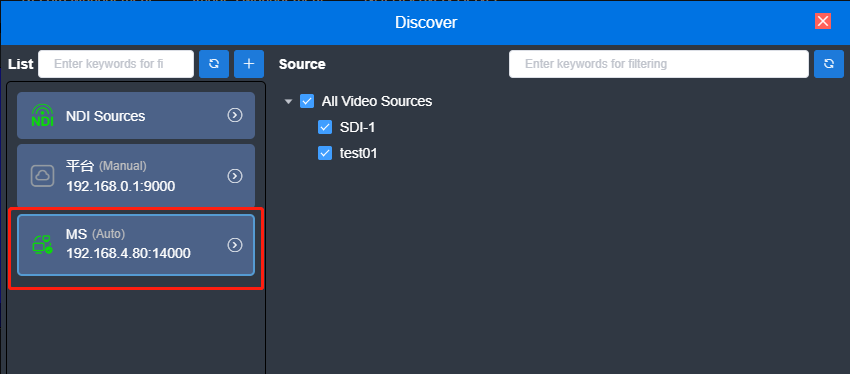Viewport: 850px width, 374px height.
Task: Refresh the device List
Action: point(214,64)
